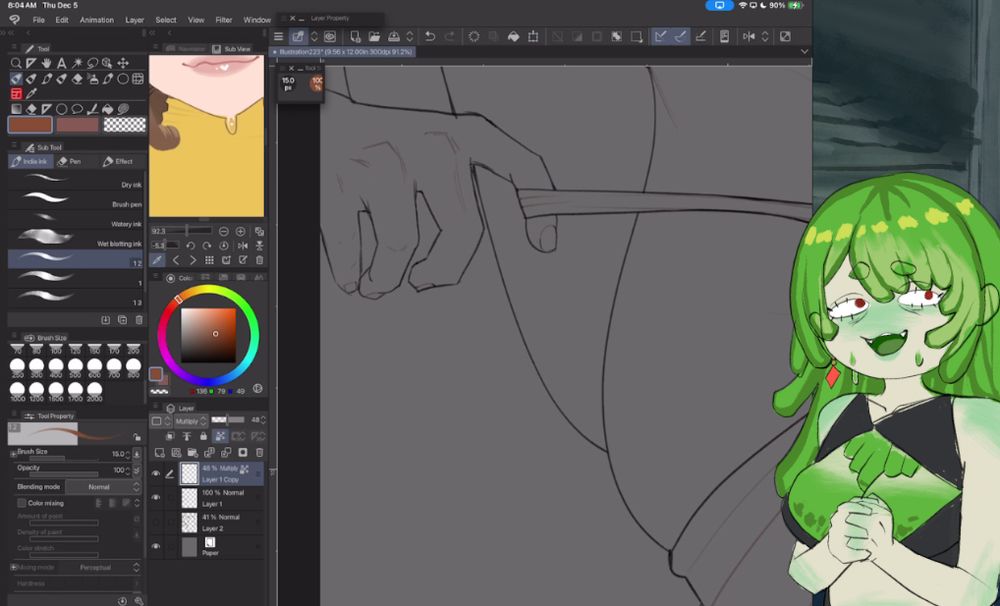This screenshot has height=606, width=1000.
Task: Select the Watery ink sub tool
Action: click(75, 219)
